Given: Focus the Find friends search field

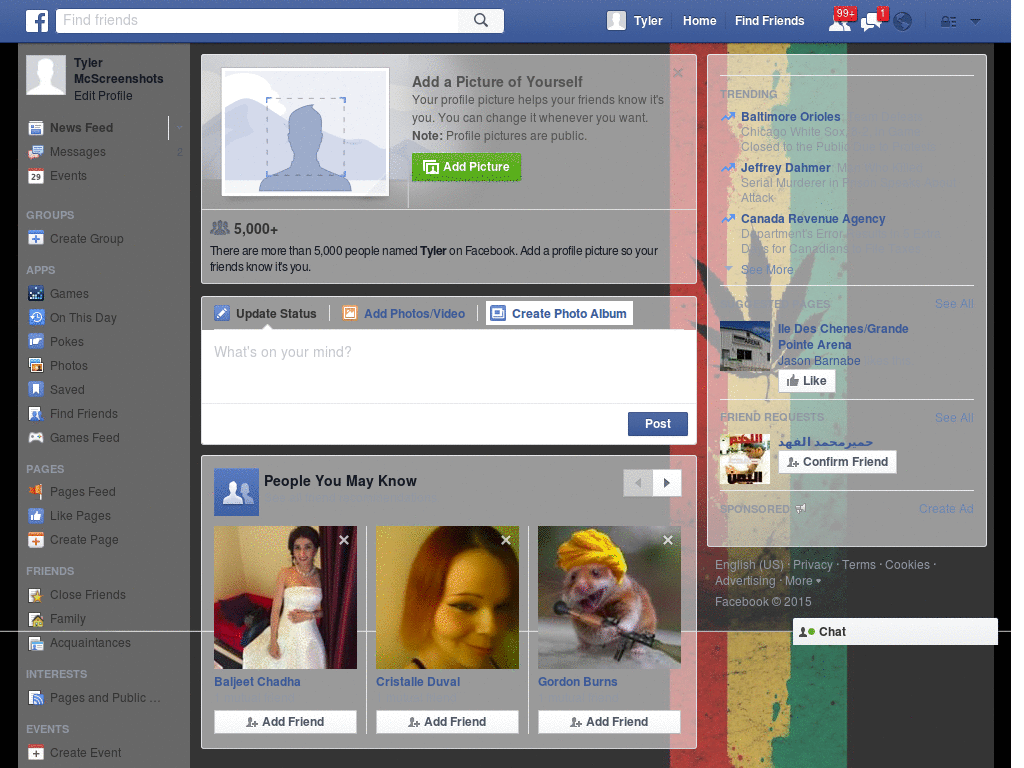Looking at the screenshot, I should pos(258,20).
